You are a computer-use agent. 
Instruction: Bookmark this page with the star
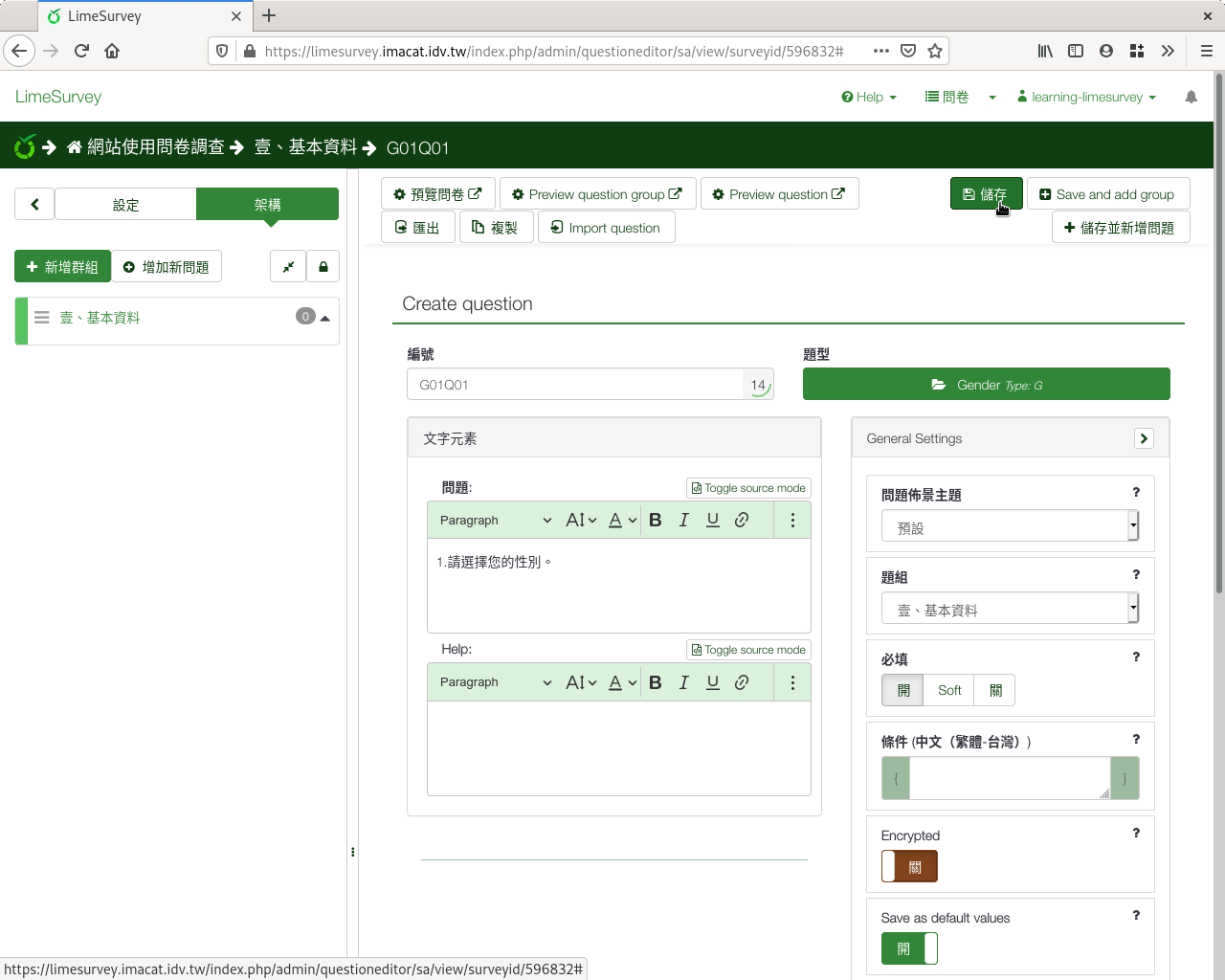pos(935,51)
